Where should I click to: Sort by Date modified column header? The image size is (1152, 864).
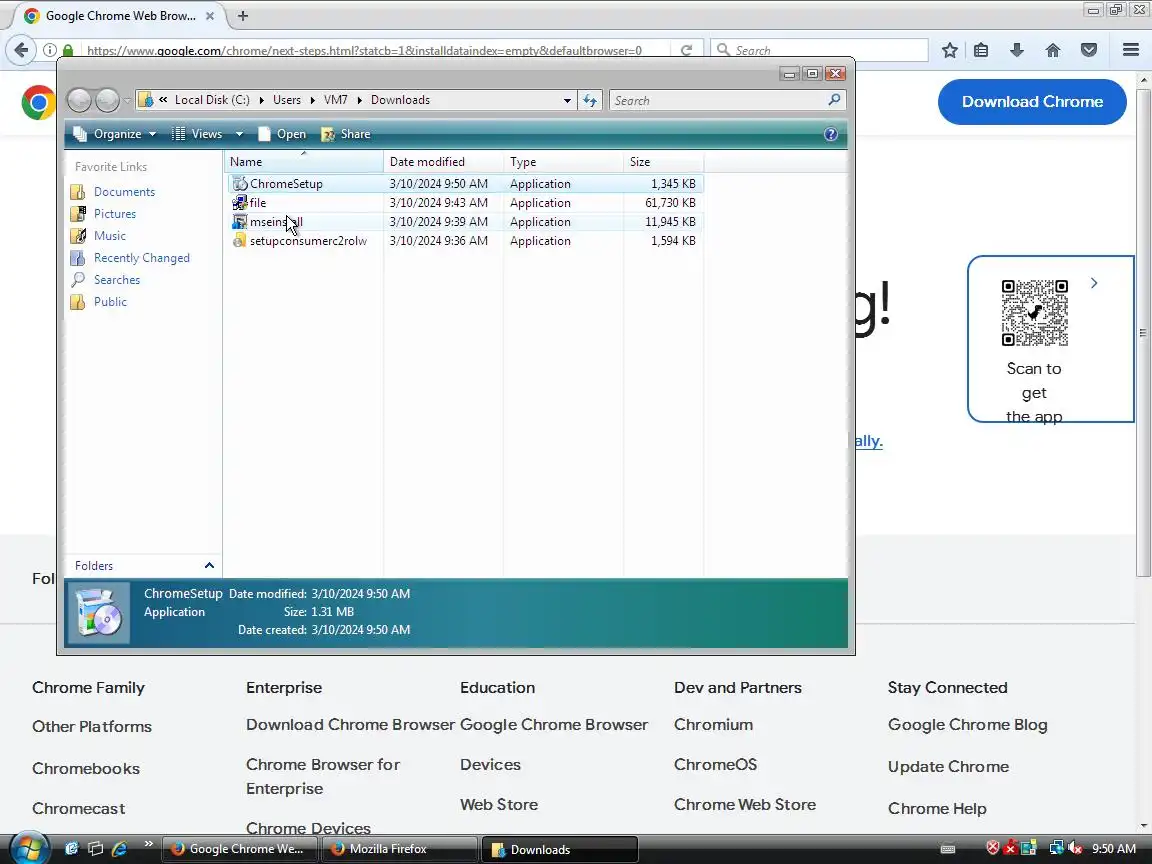coord(443,162)
